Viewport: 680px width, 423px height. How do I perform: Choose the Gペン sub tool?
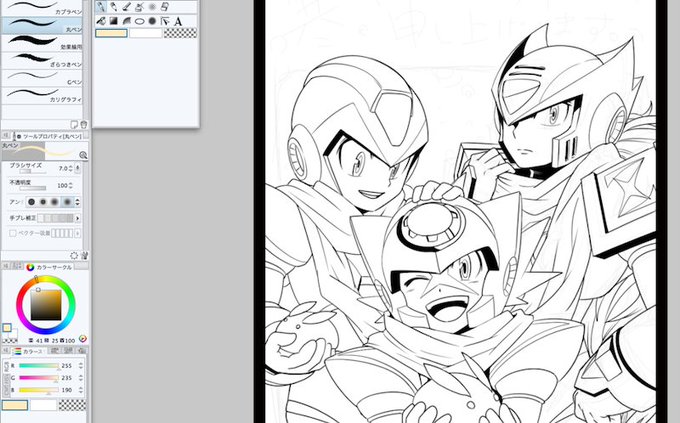pyautogui.click(x=42, y=77)
